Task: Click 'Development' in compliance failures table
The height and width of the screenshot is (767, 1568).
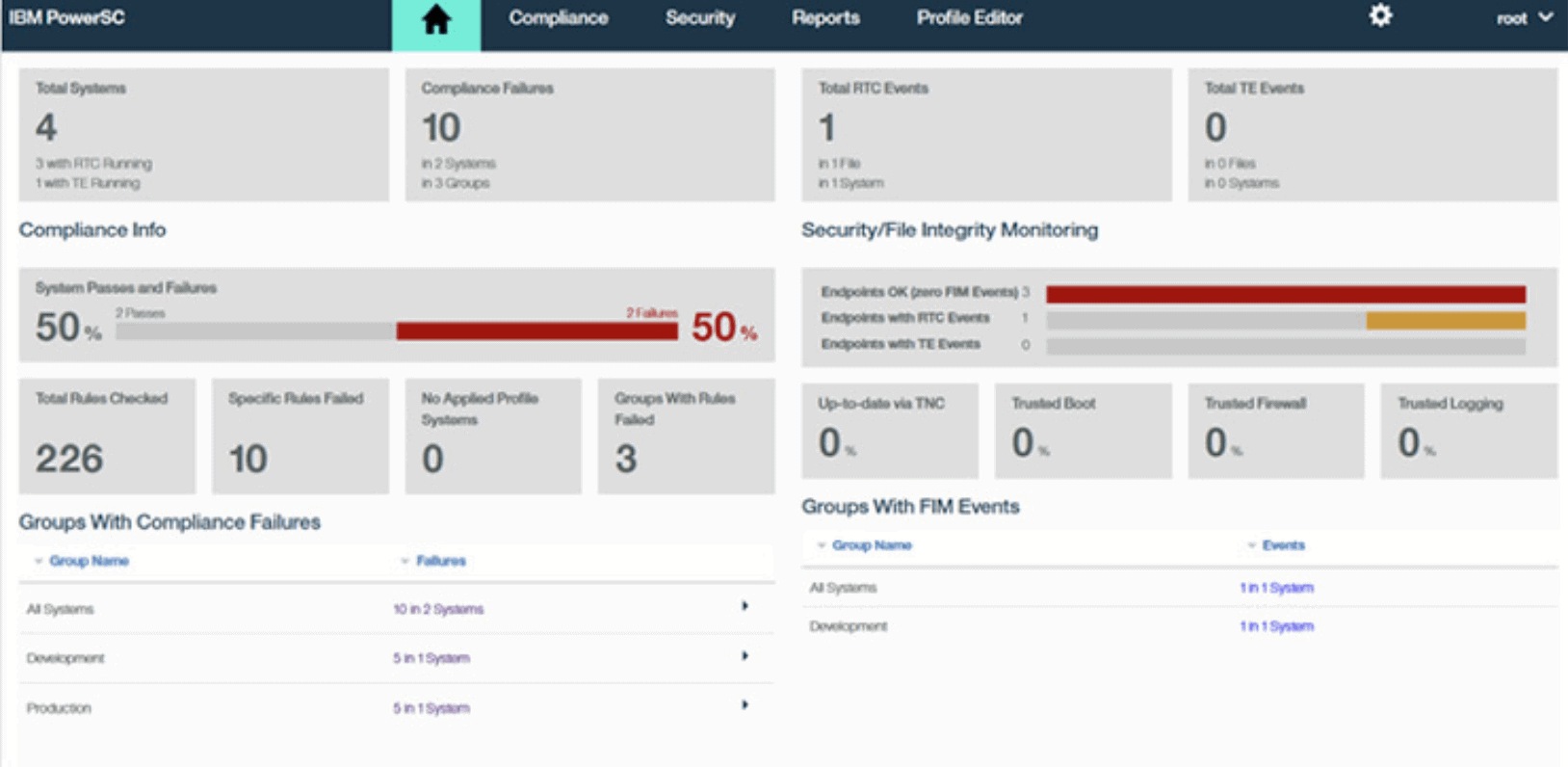Action: pyautogui.click(x=65, y=658)
